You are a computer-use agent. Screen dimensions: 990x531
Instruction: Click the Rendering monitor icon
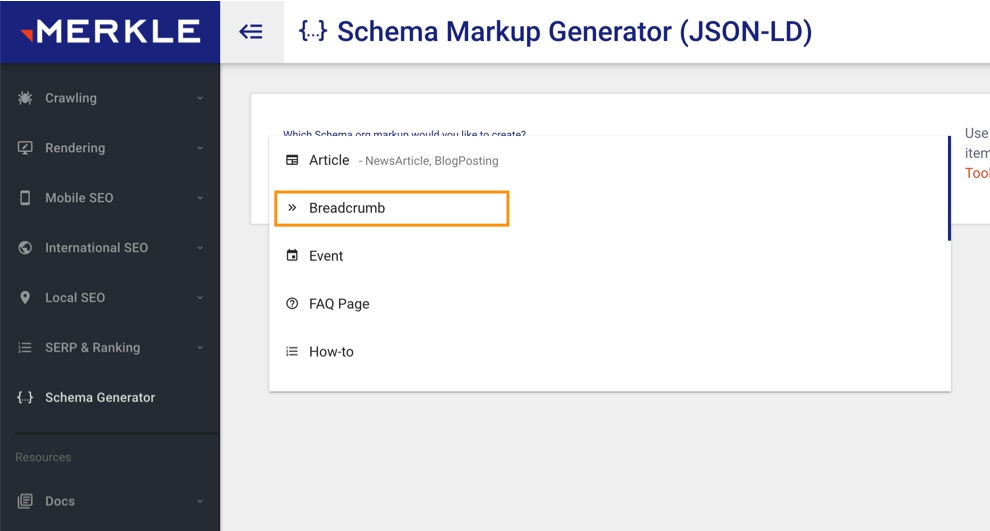click(25, 148)
